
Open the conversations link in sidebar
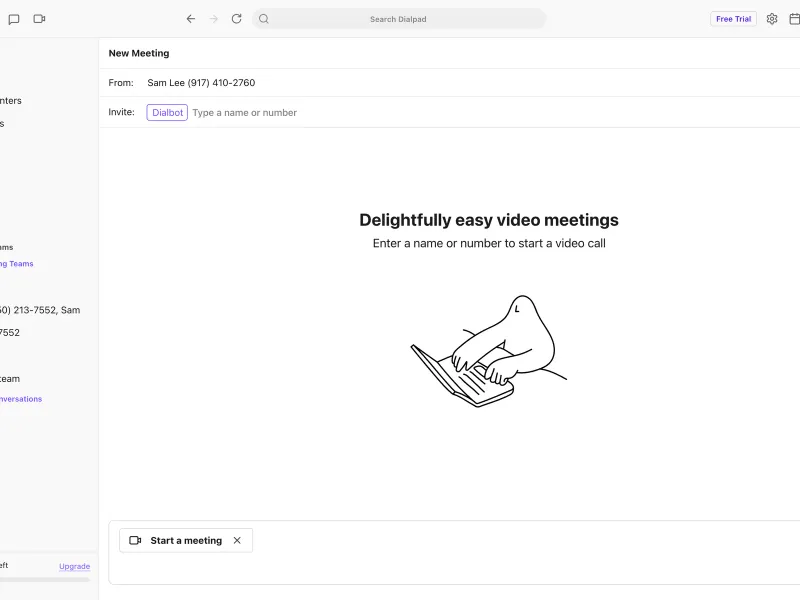point(21,399)
